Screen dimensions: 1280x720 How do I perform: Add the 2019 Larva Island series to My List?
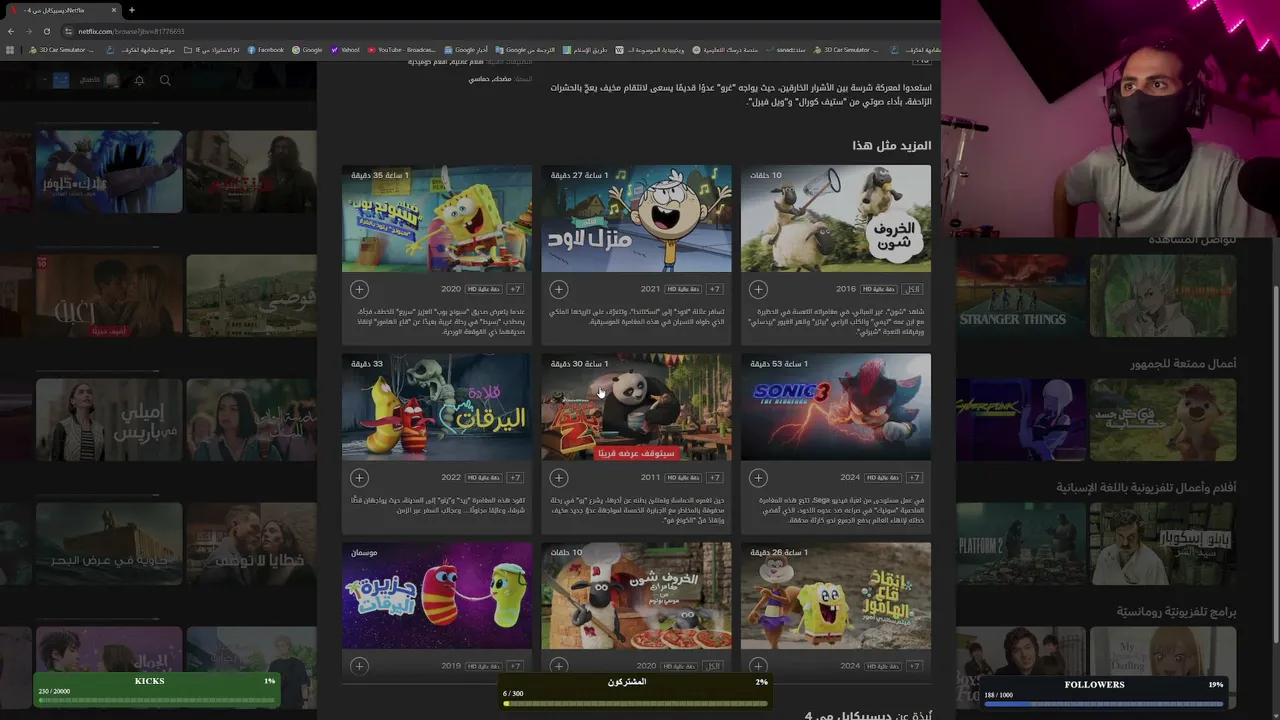coord(359,665)
